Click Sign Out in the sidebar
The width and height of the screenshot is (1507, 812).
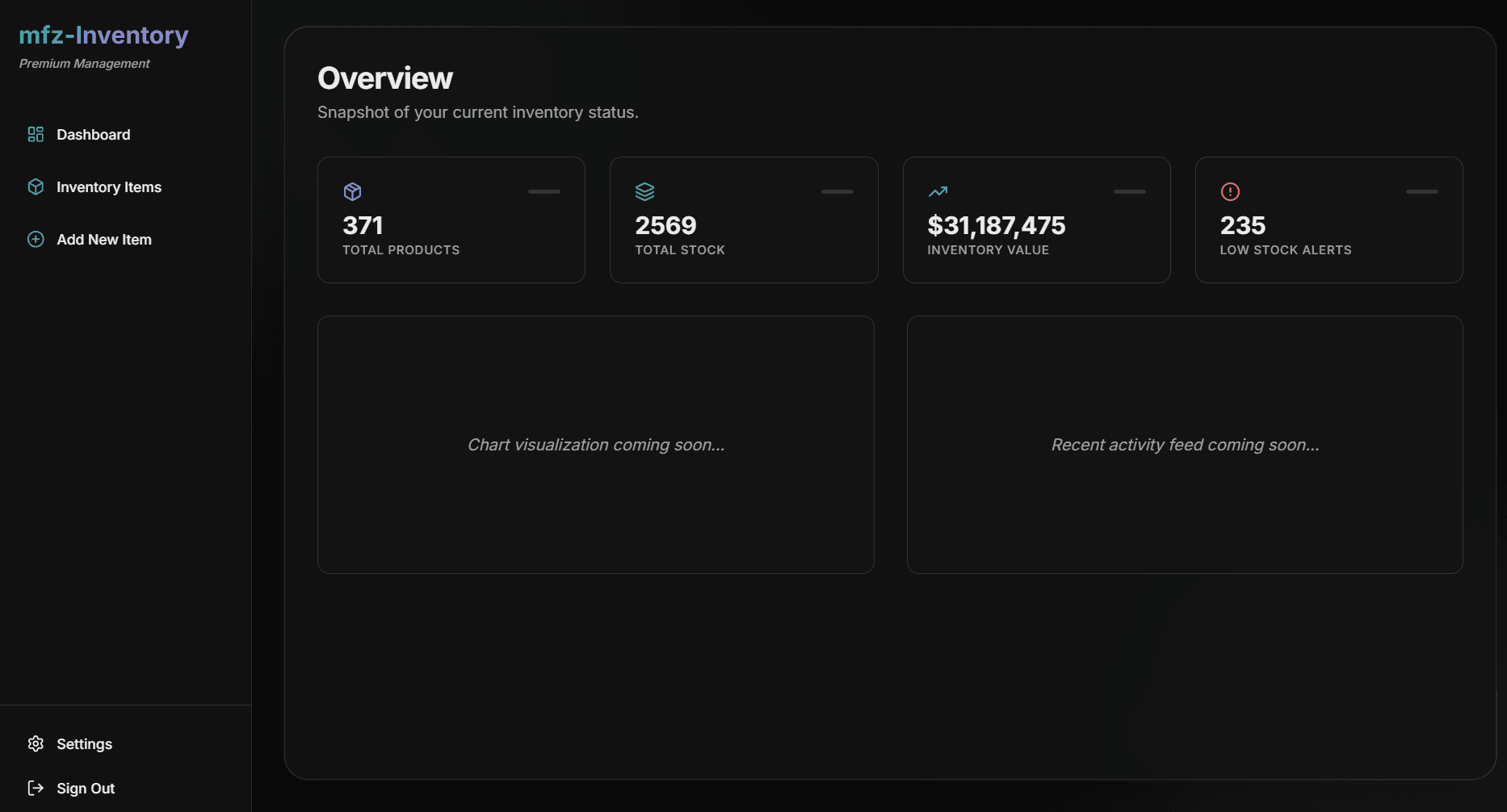click(x=85, y=788)
